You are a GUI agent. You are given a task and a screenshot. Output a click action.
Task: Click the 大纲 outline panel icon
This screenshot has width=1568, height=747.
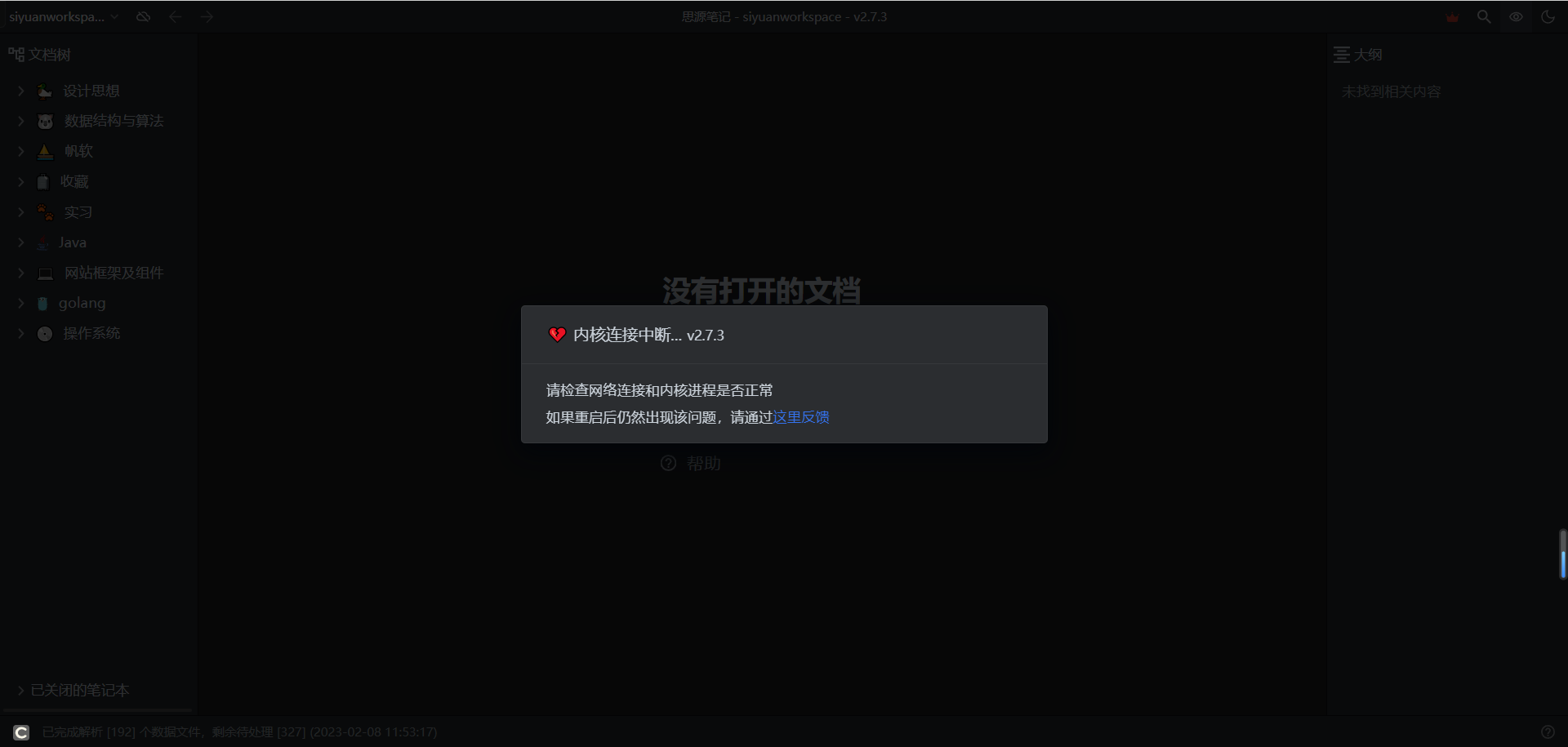coord(1341,55)
